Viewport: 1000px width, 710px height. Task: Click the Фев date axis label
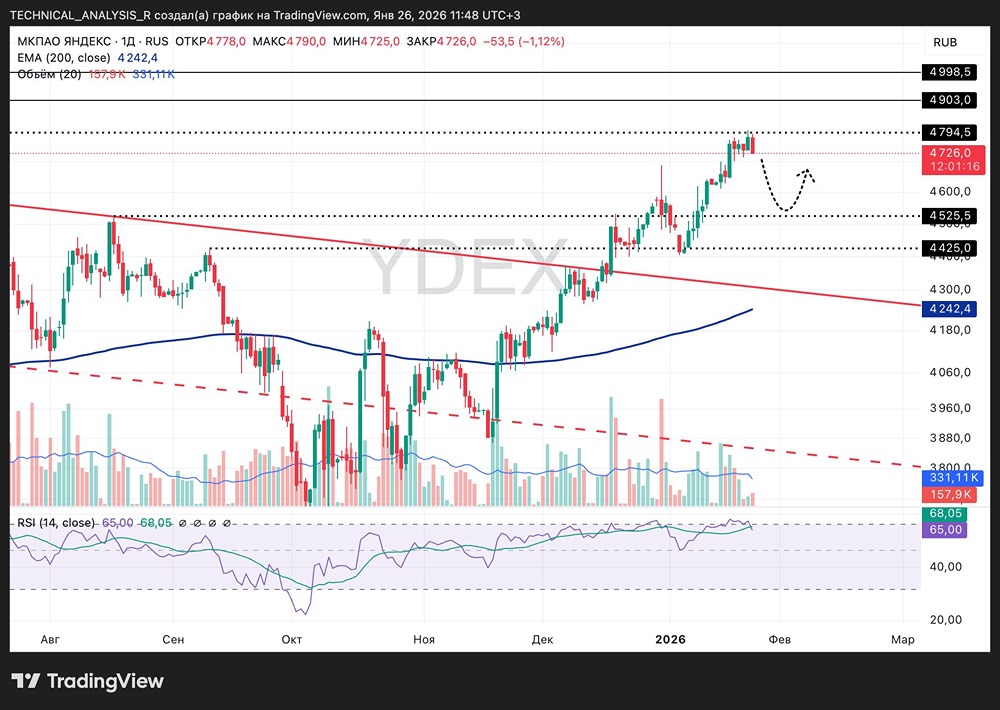point(779,639)
